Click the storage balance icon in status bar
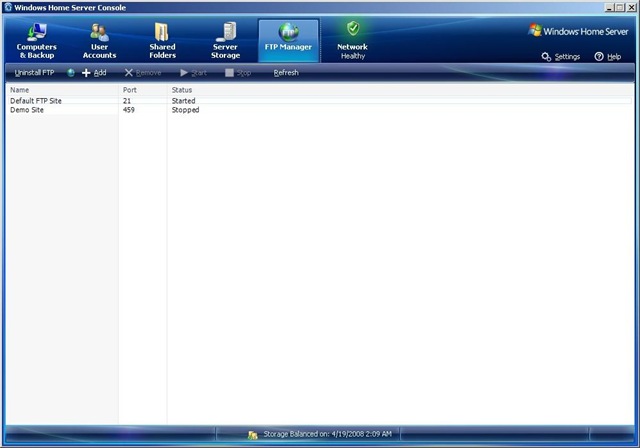This screenshot has height=448, width=640. [x=253, y=435]
